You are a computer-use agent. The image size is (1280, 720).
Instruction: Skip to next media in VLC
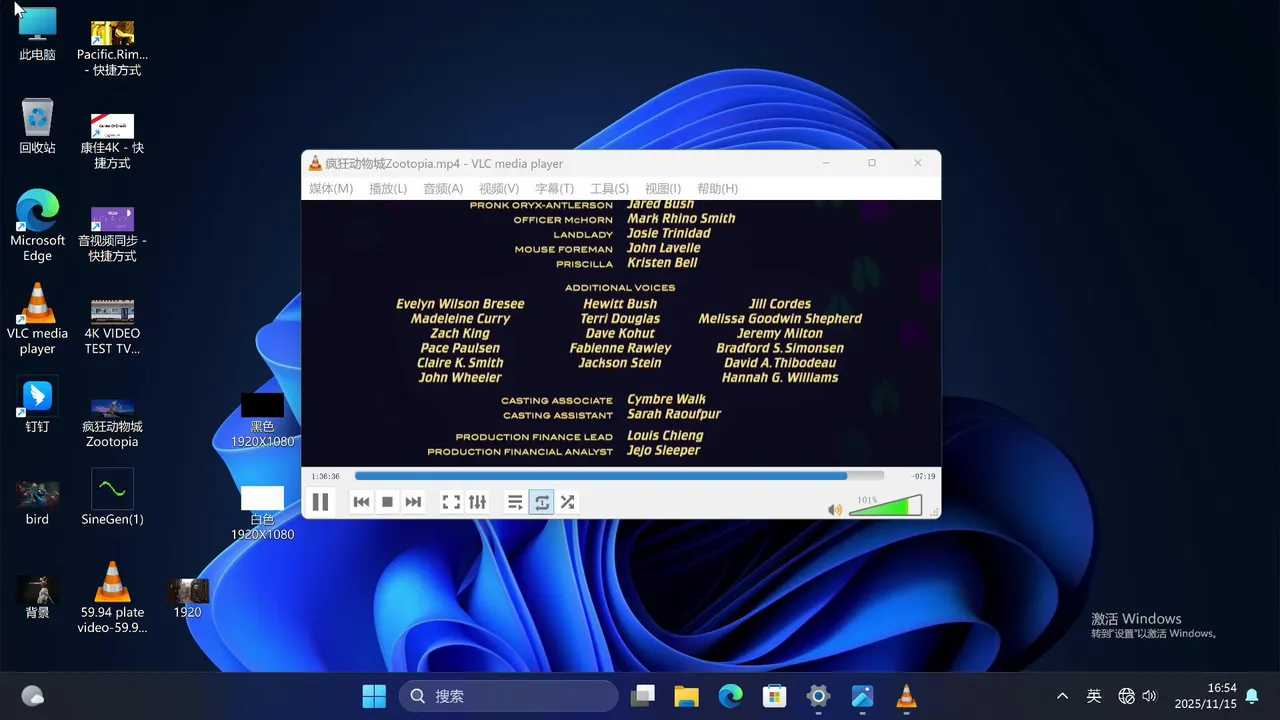[x=413, y=502]
